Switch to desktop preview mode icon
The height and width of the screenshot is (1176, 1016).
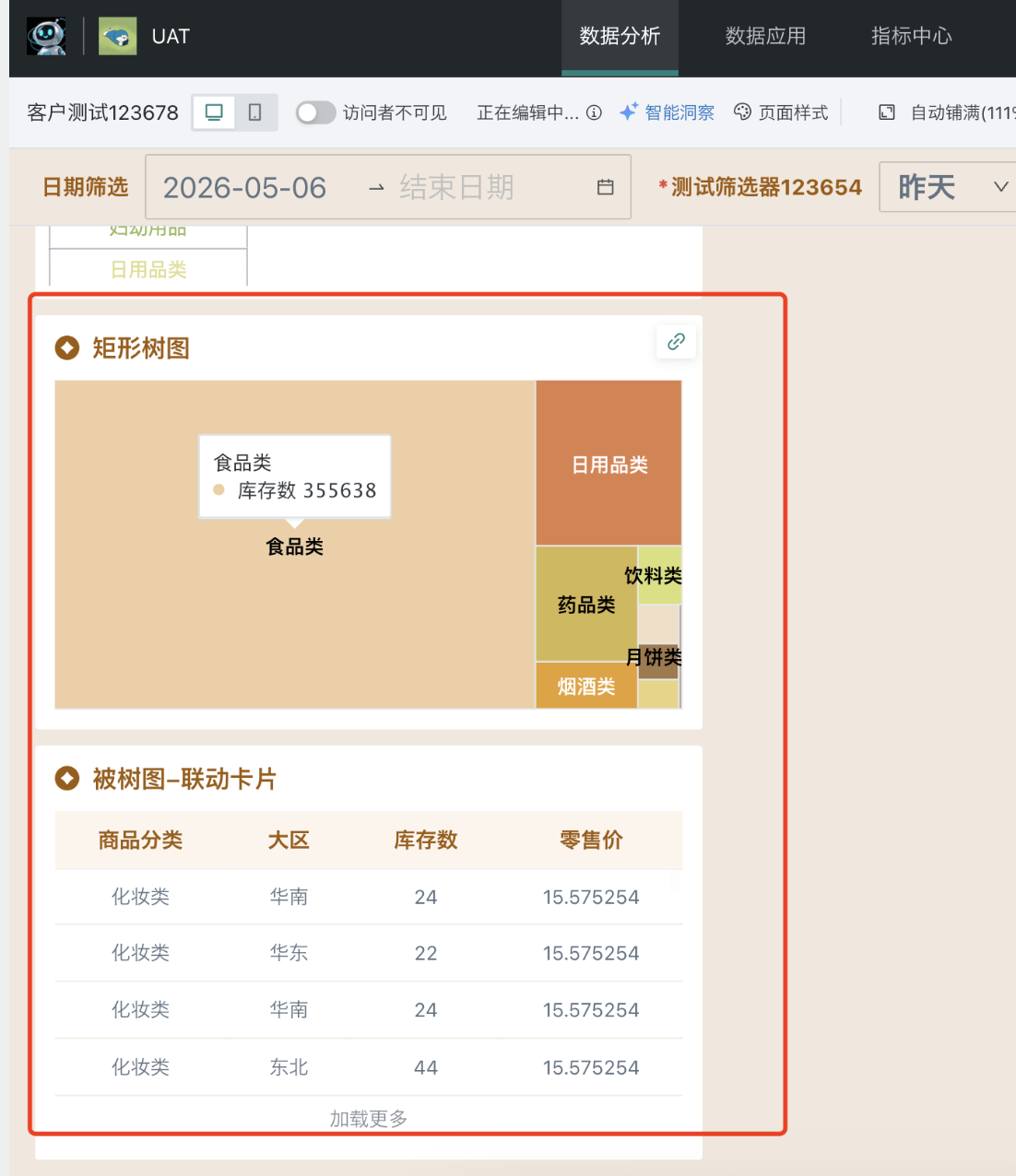coord(214,112)
